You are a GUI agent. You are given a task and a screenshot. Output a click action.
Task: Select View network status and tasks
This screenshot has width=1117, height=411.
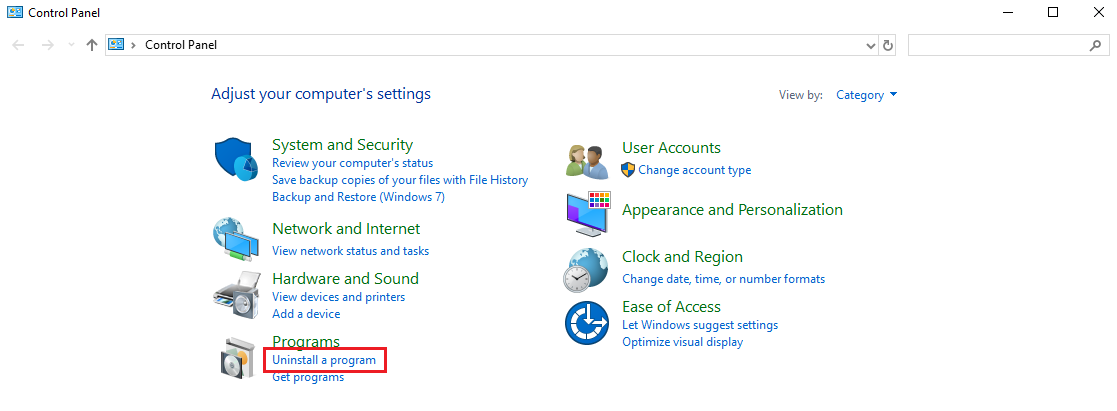tap(350, 251)
